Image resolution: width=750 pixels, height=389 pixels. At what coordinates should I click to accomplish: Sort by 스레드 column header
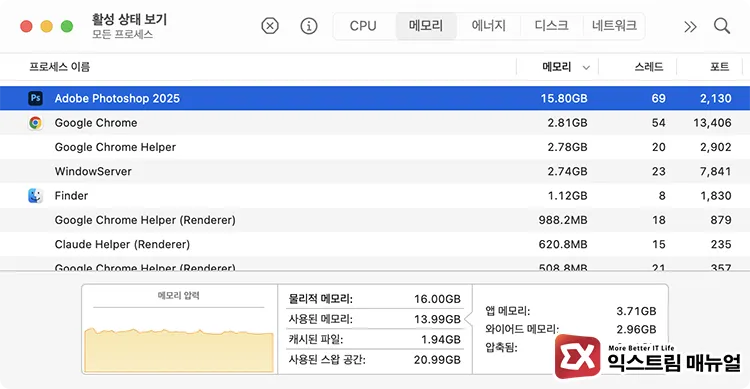click(x=649, y=67)
